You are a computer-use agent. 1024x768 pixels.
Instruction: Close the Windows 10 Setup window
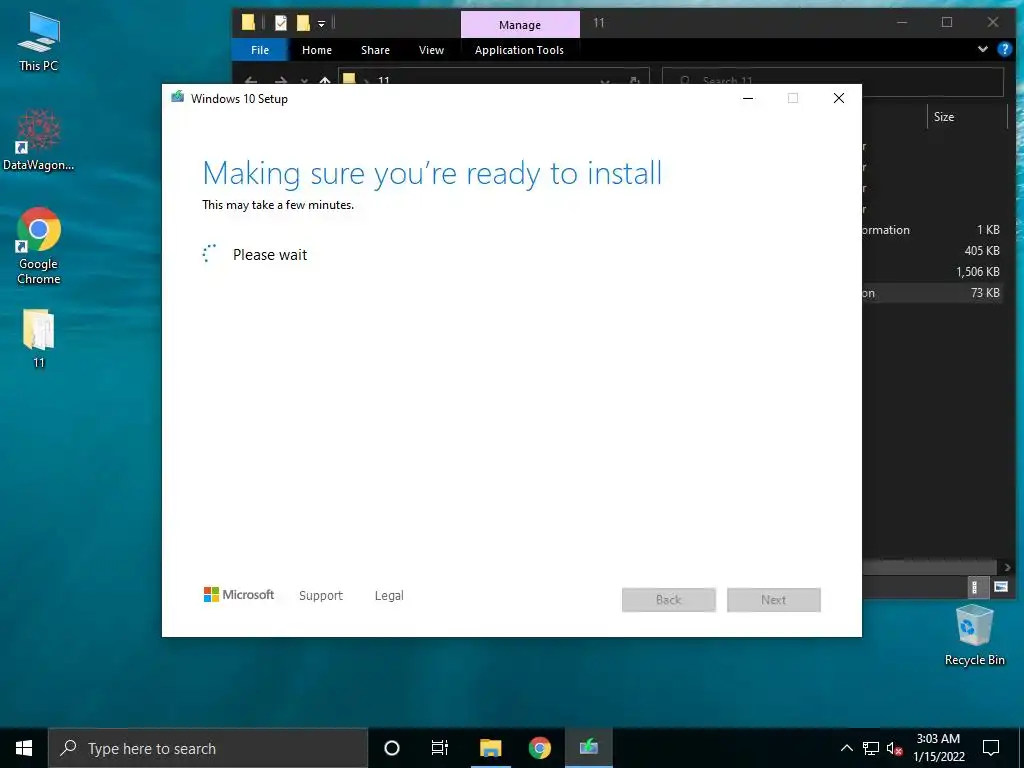point(839,98)
